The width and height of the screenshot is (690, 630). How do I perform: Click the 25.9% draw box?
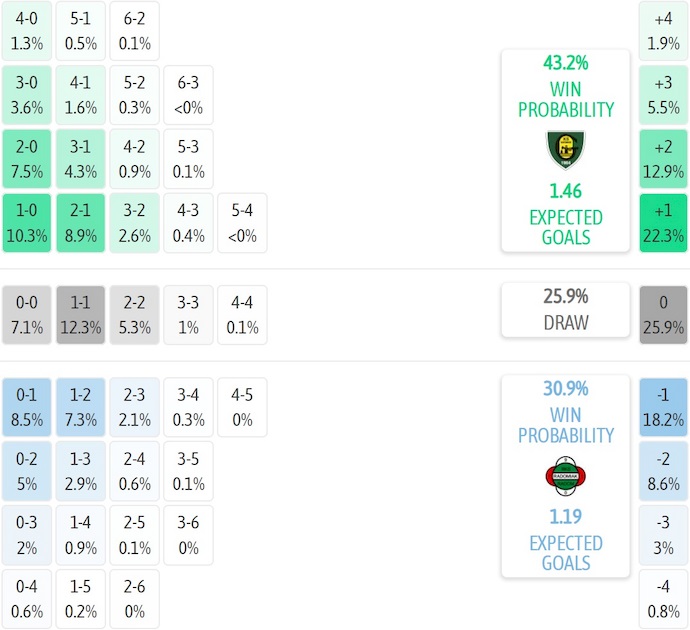(x=566, y=309)
